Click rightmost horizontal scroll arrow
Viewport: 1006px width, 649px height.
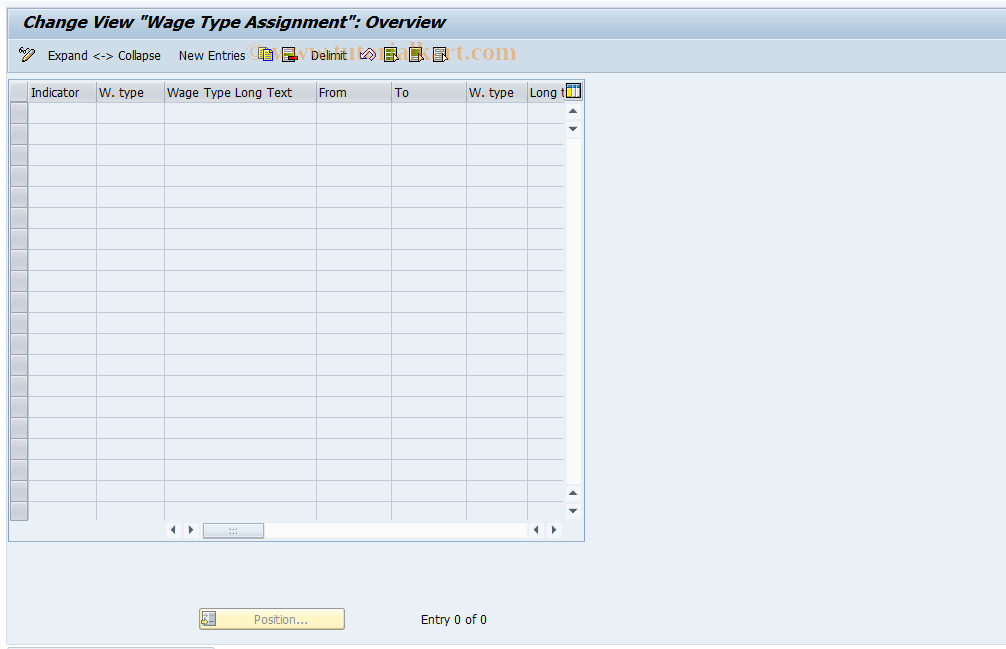click(x=554, y=530)
